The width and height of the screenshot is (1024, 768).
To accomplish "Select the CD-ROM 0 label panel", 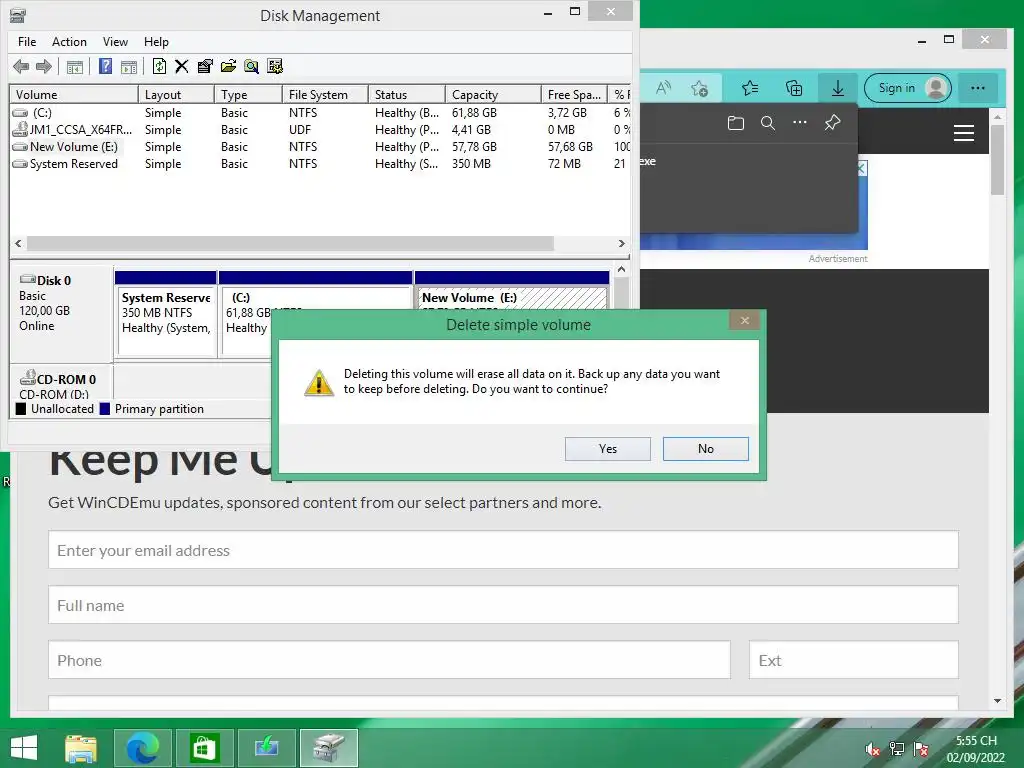I will (x=61, y=384).
